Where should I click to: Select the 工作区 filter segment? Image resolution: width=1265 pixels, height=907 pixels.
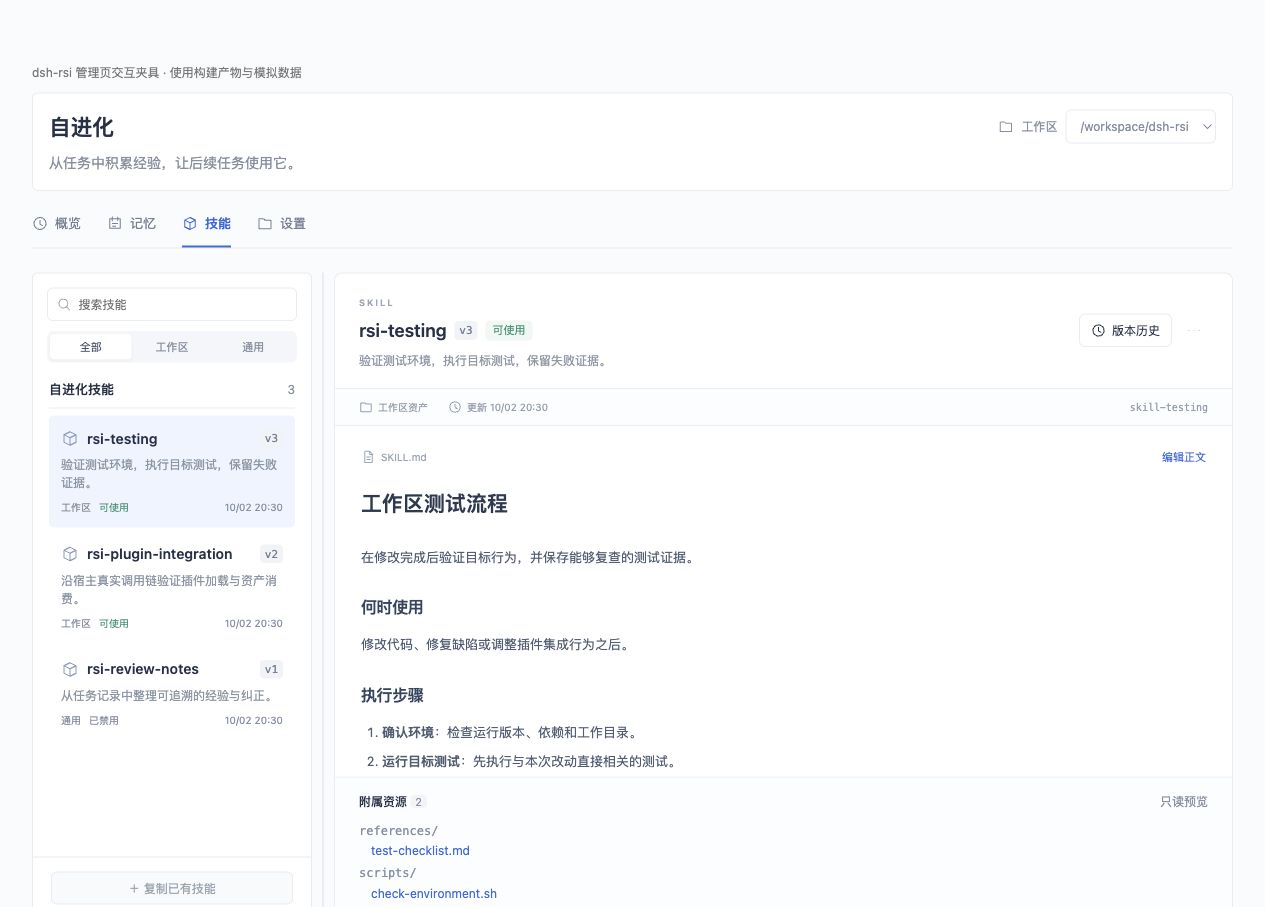(172, 347)
